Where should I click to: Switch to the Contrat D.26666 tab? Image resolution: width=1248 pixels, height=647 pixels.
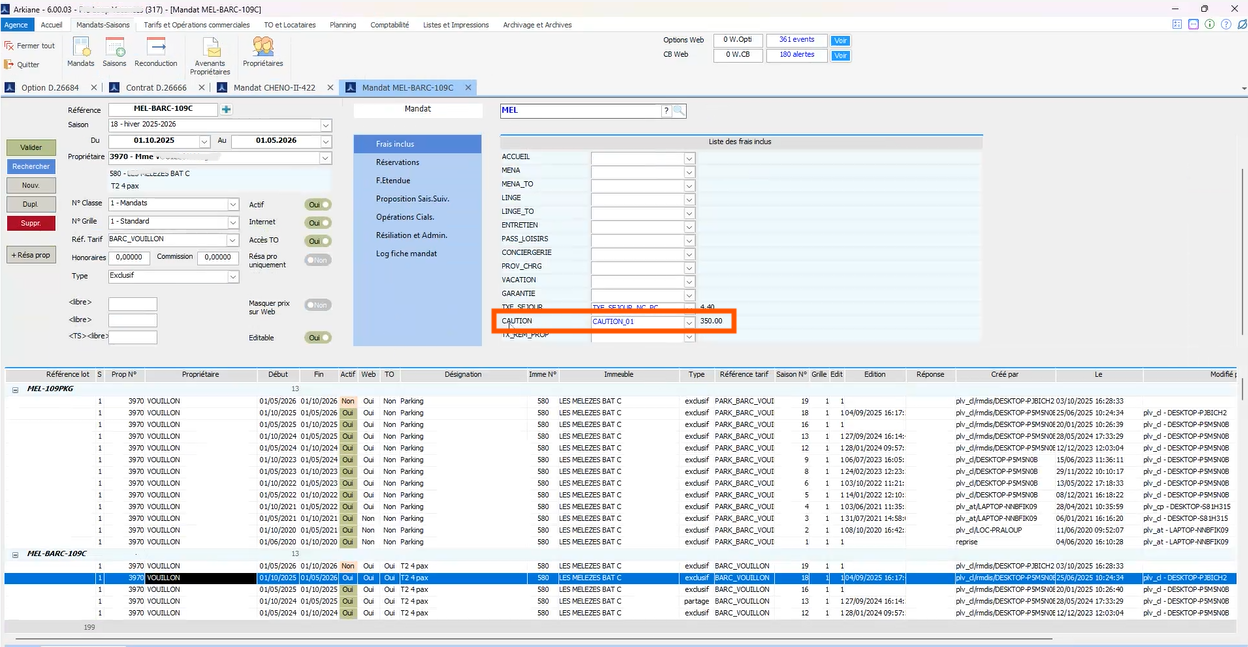(x=155, y=87)
